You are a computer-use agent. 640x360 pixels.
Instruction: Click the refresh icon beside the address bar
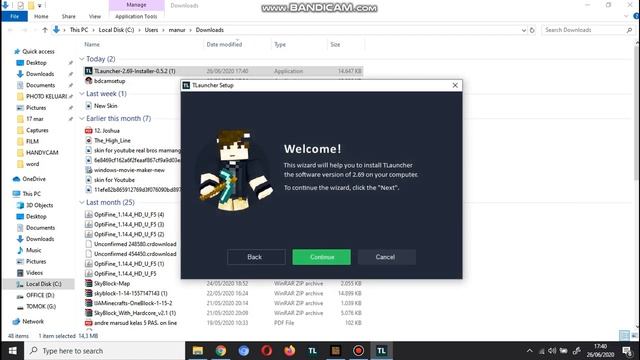[532, 30]
